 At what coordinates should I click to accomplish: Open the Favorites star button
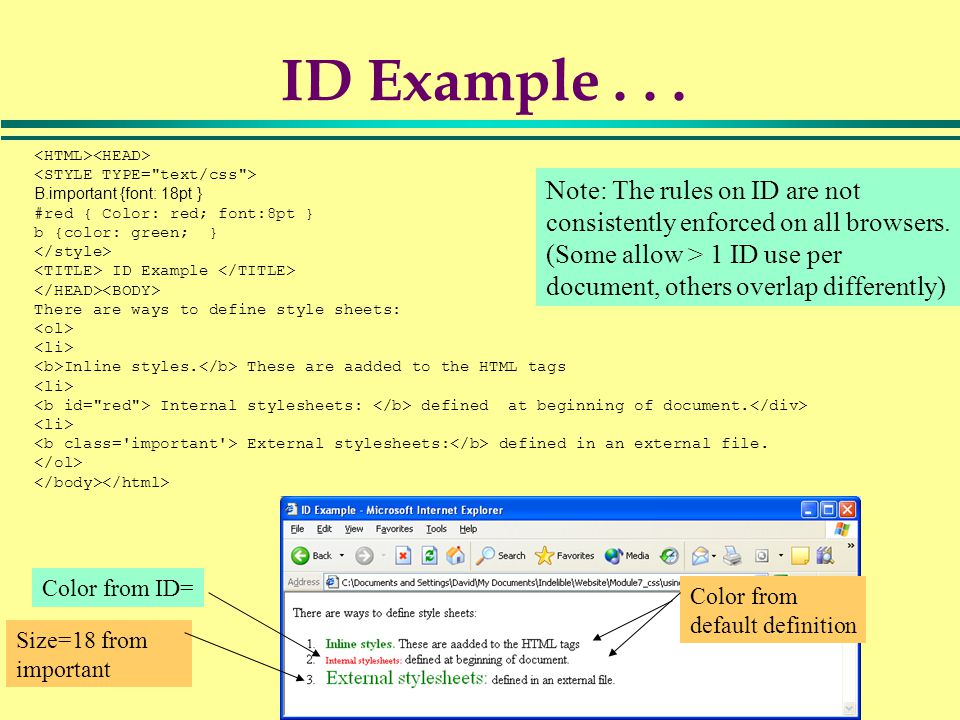pyautogui.click(x=564, y=555)
